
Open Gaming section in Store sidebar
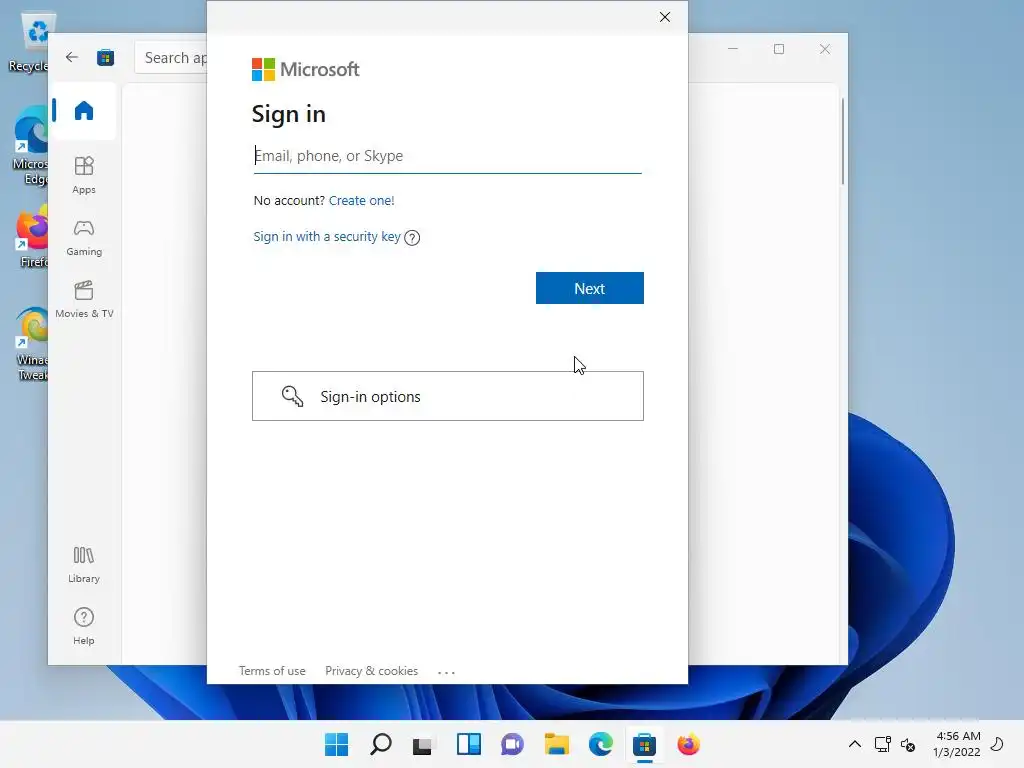pyautogui.click(x=84, y=238)
